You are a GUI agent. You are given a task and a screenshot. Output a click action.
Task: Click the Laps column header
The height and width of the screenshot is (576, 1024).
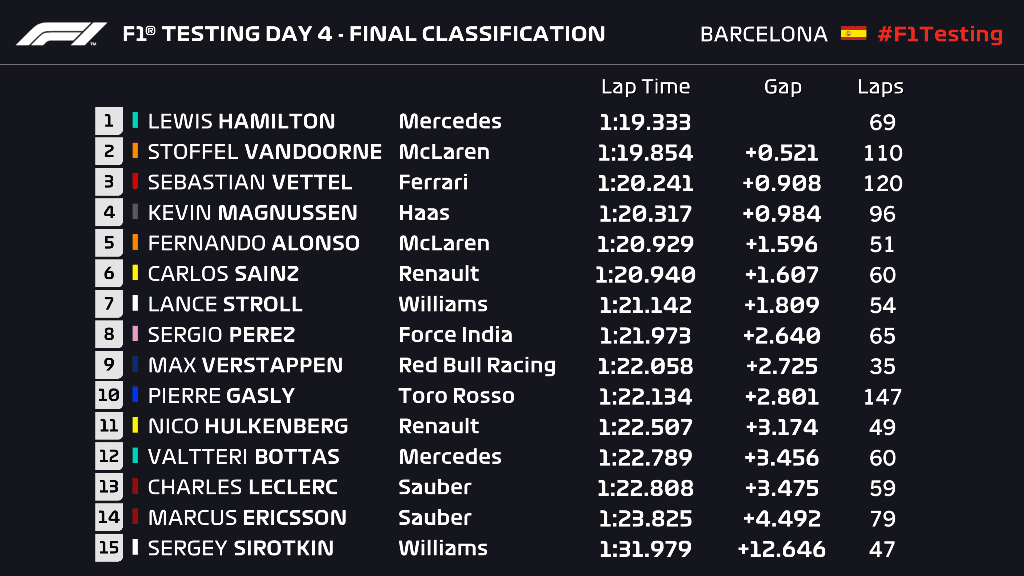880,87
